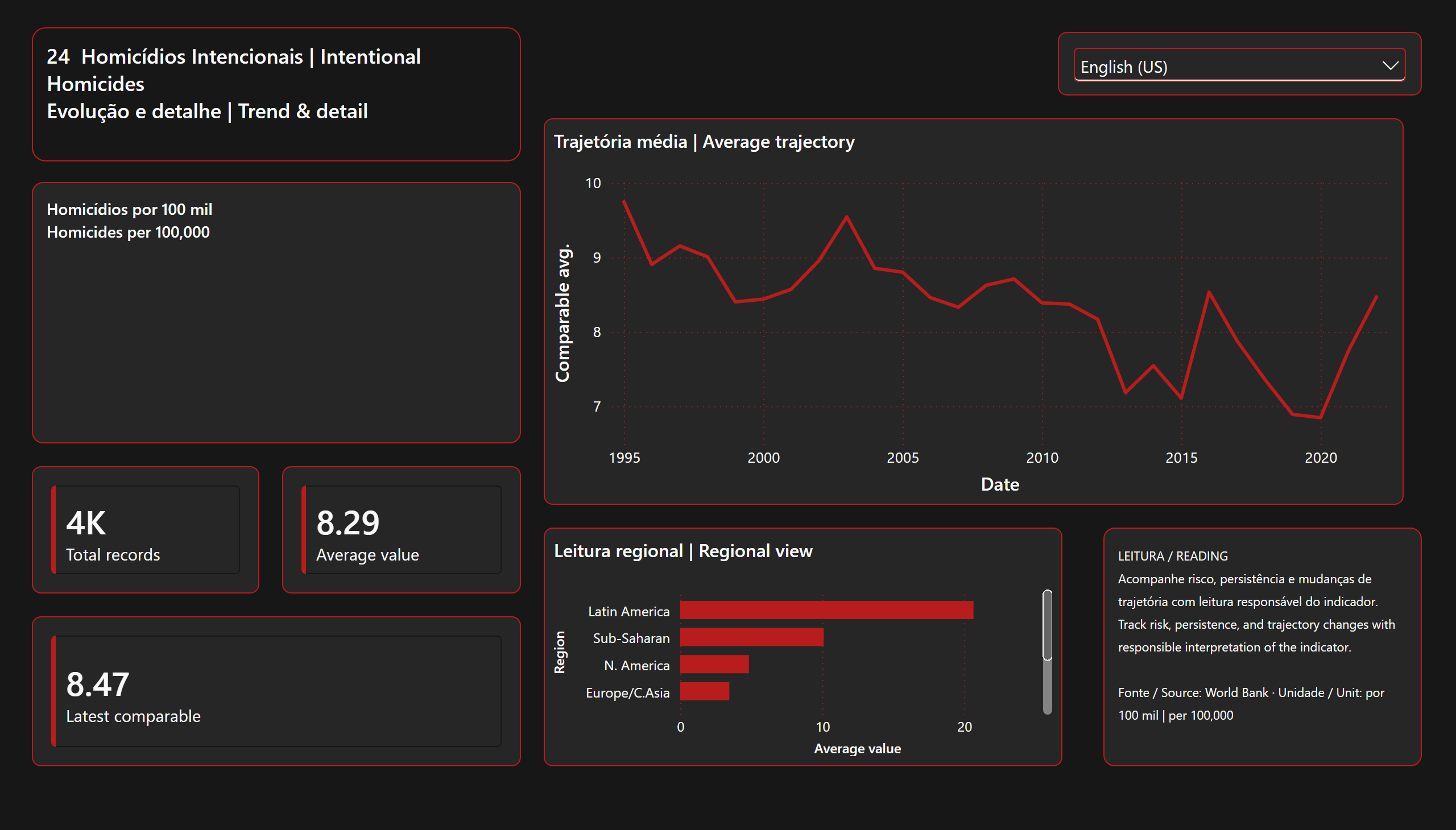Click the 'Sub-Saharan' region label
The image size is (1456, 830).
pyautogui.click(x=631, y=638)
